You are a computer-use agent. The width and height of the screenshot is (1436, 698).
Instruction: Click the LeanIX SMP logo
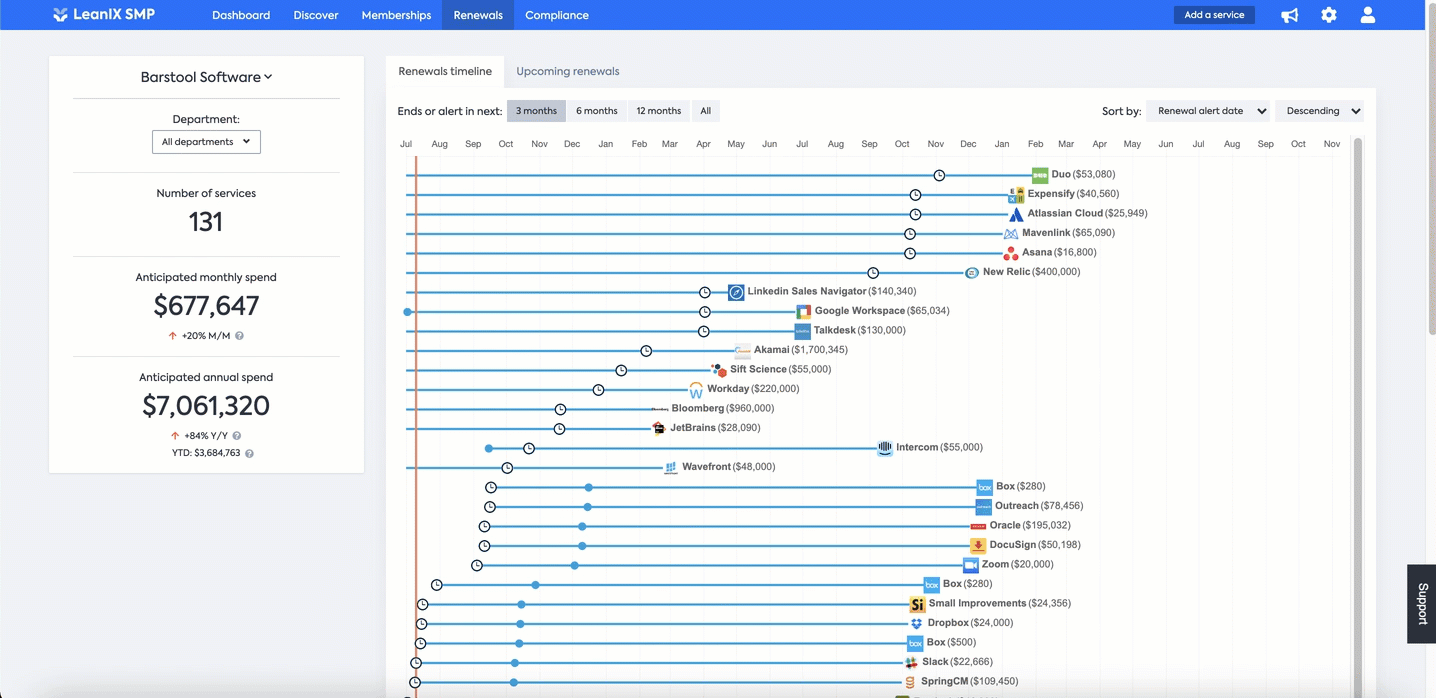(x=104, y=15)
